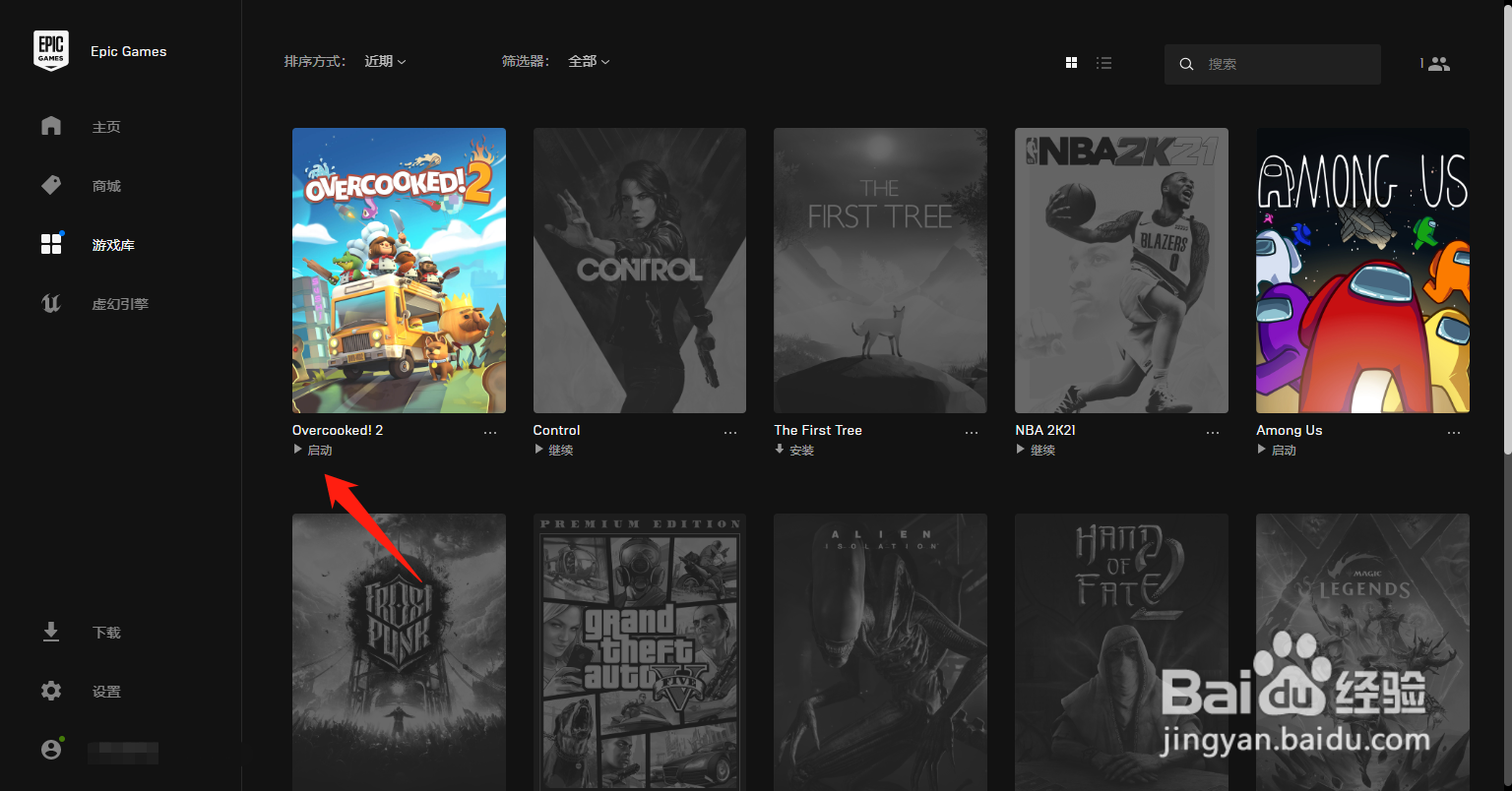Image resolution: width=1512 pixels, height=791 pixels.
Task: Go to 下载 menu label
Action: tap(106, 633)
